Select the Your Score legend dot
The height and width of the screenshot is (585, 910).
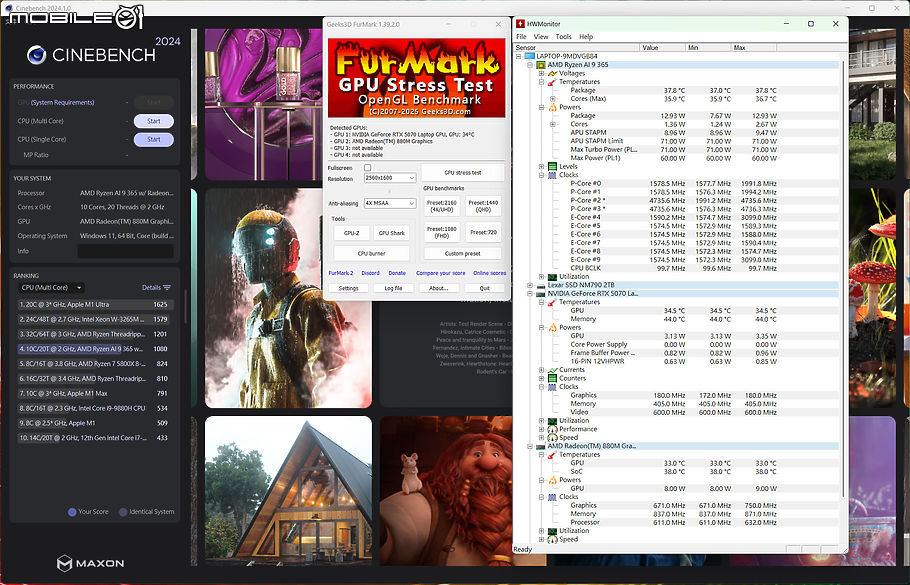[x=72, y=512]
